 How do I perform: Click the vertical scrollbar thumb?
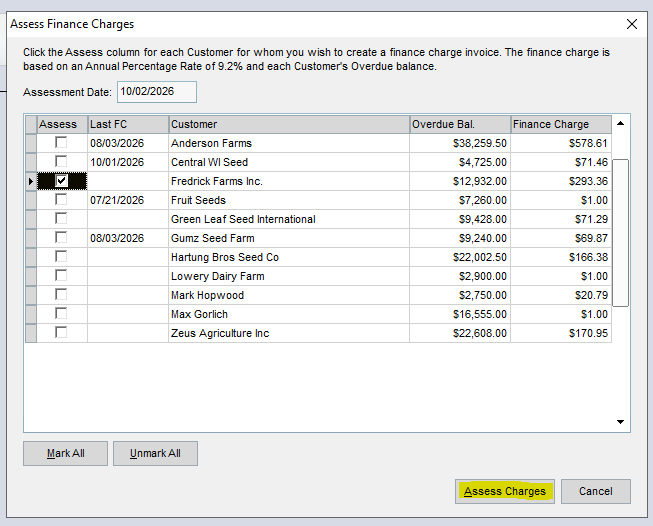coord(621,233)
